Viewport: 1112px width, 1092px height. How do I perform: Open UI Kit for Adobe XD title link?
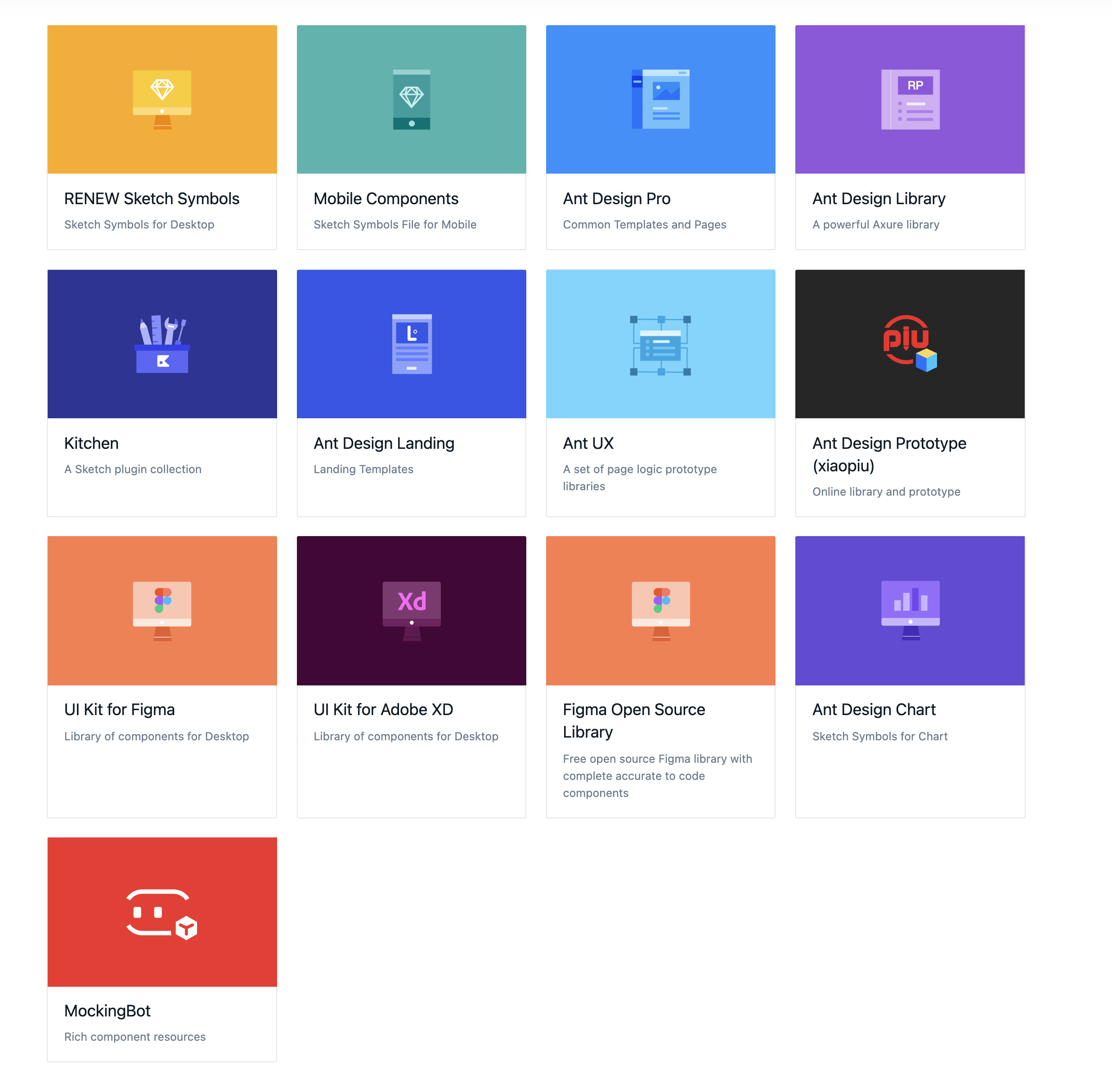(x=382, y=709)
